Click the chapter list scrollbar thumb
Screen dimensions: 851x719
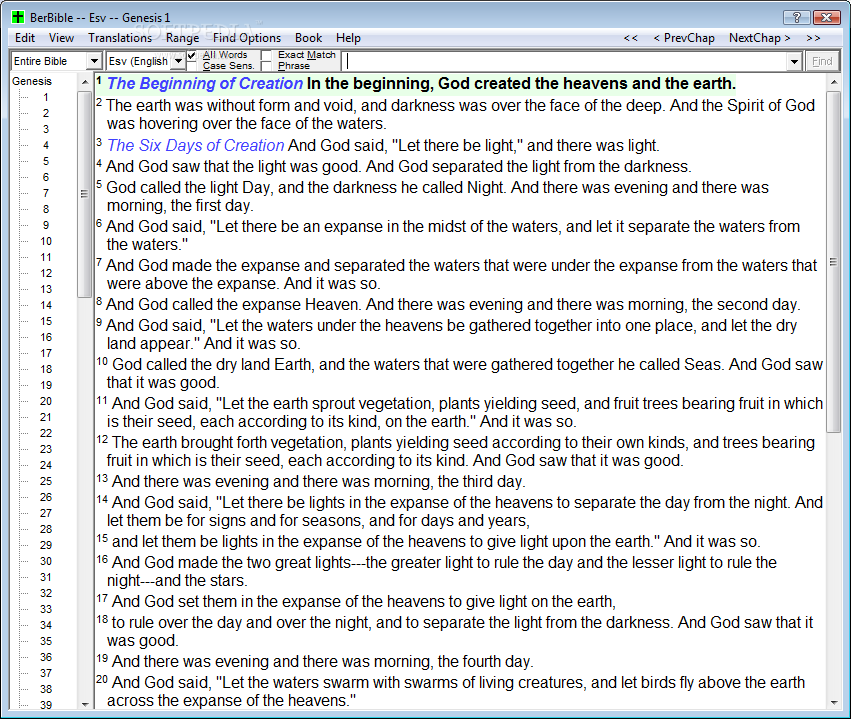click(85, 194)
